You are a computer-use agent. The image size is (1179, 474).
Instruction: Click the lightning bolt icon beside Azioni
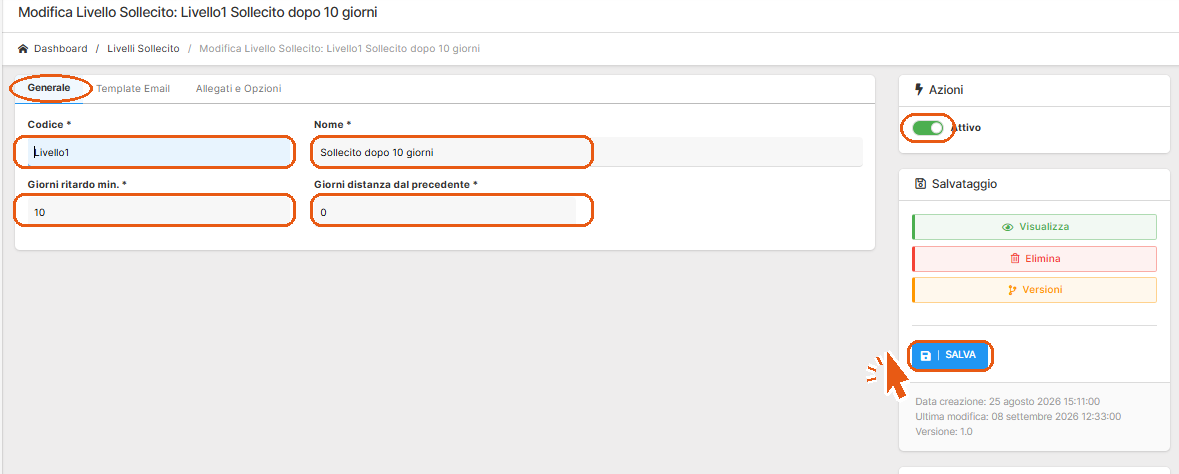coord(918,90)
